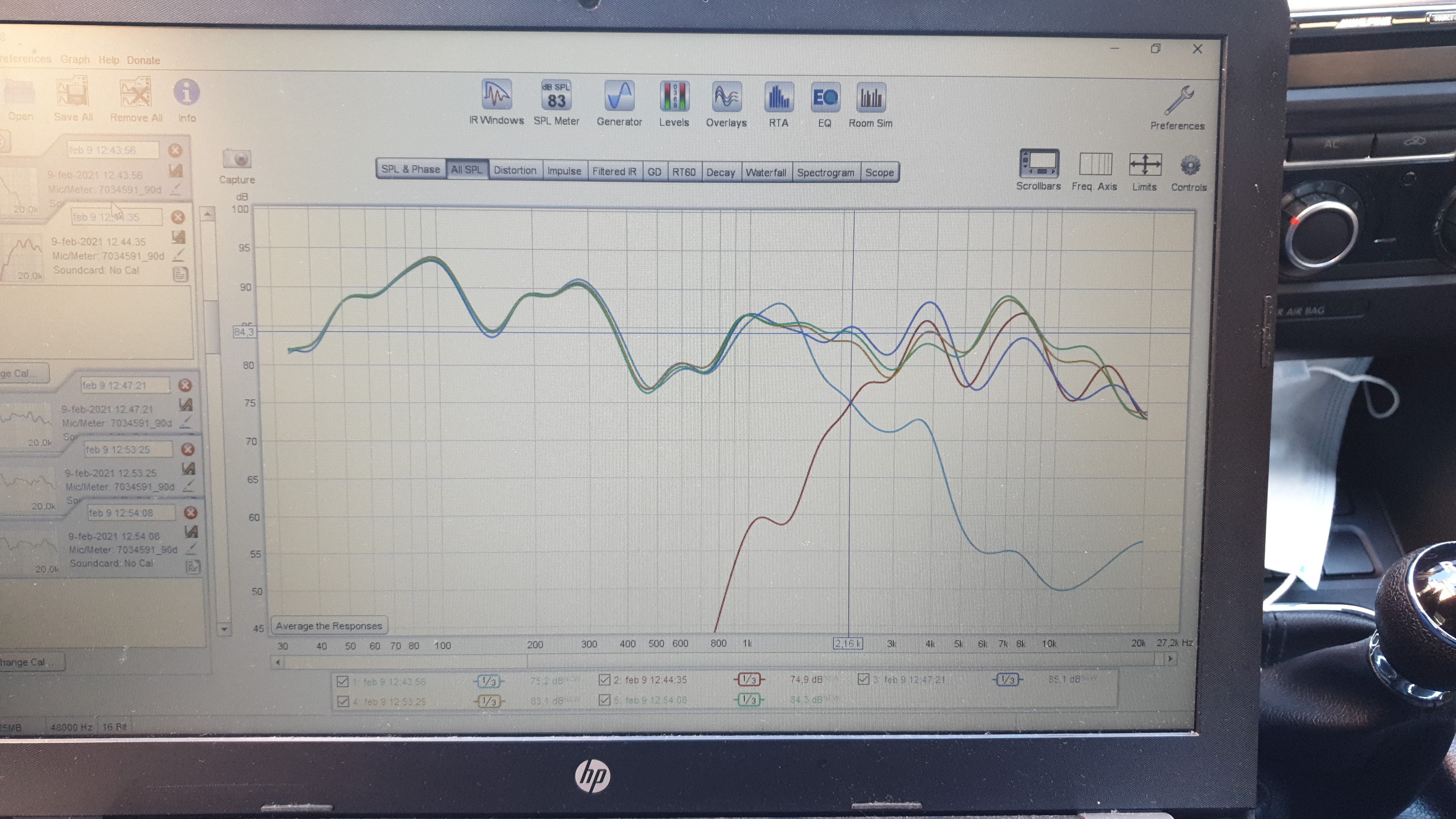Remove the feb 9 12:43:56 measurement
The height and width of the screenshot is (819, 1456).
pos(175,150)
